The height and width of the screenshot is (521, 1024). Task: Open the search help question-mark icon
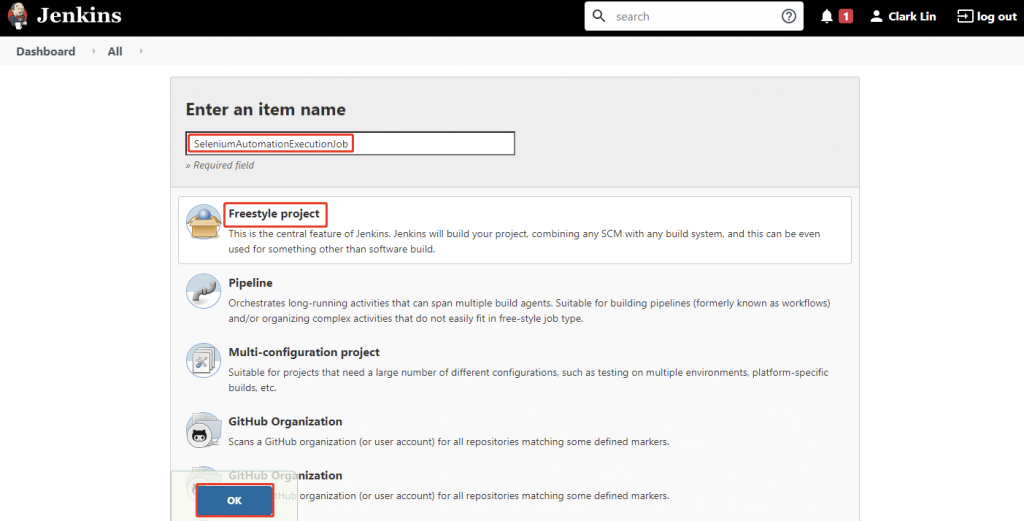click(x=789, y=17)
